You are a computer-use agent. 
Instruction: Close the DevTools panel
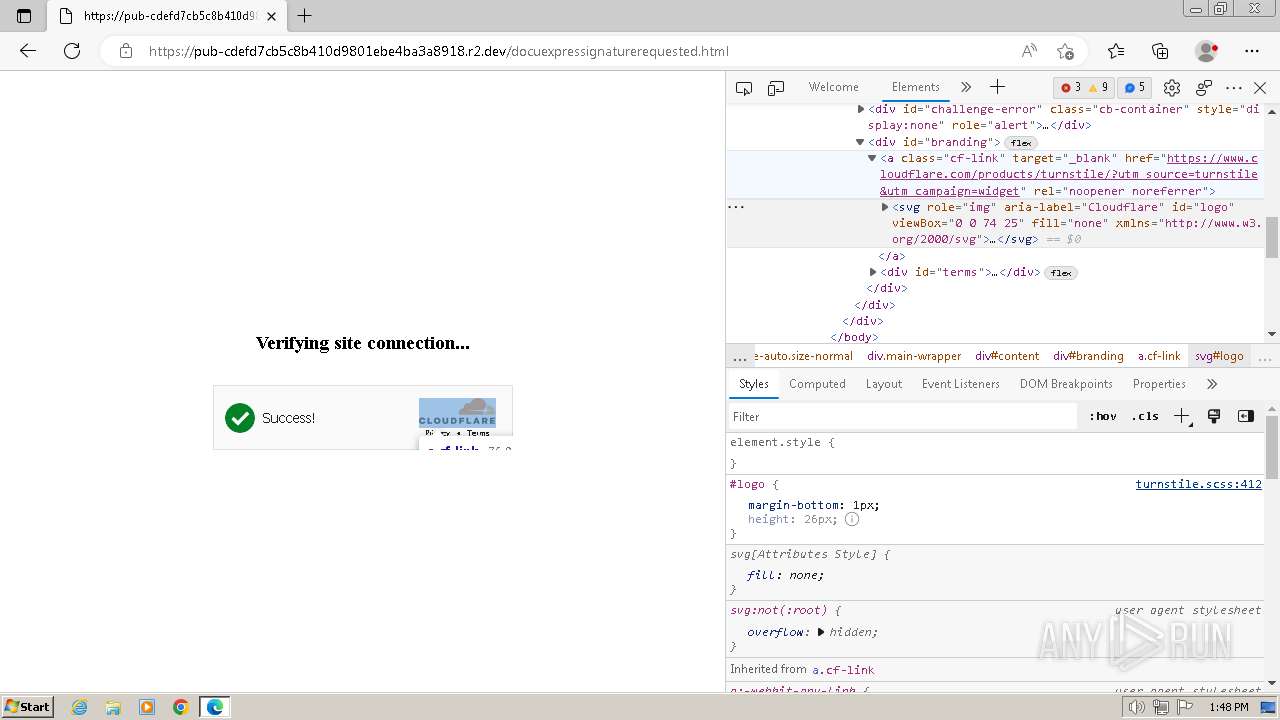coord(1260,88)
